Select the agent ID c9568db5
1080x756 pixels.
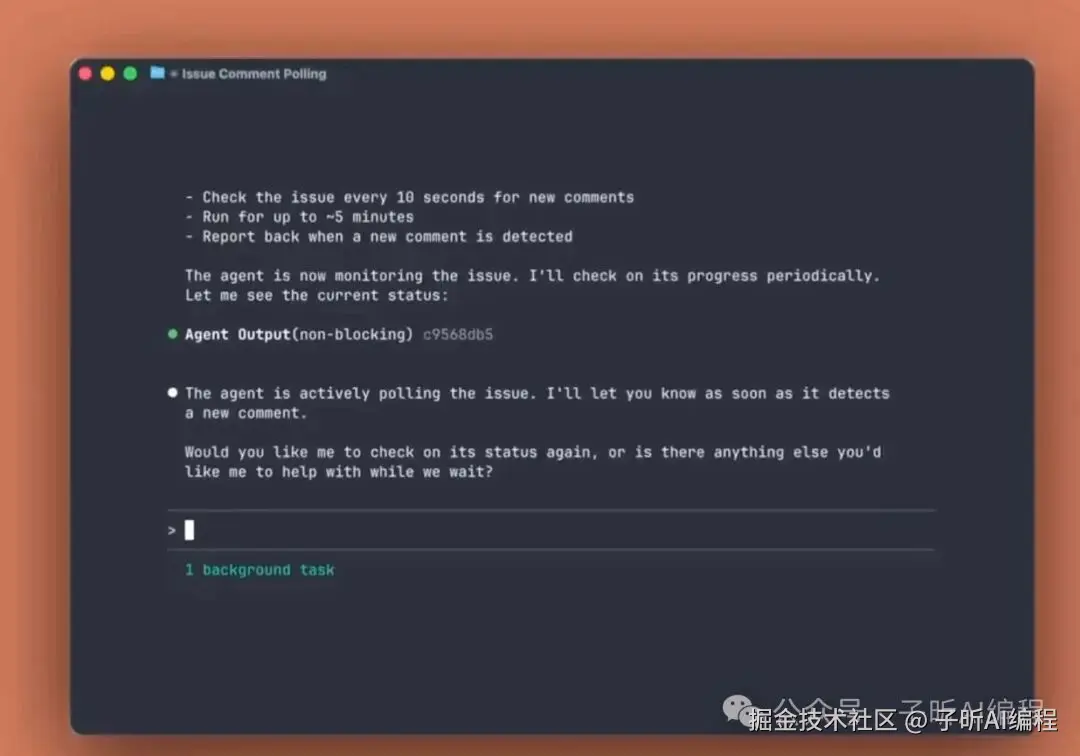[x=458, y=335]
